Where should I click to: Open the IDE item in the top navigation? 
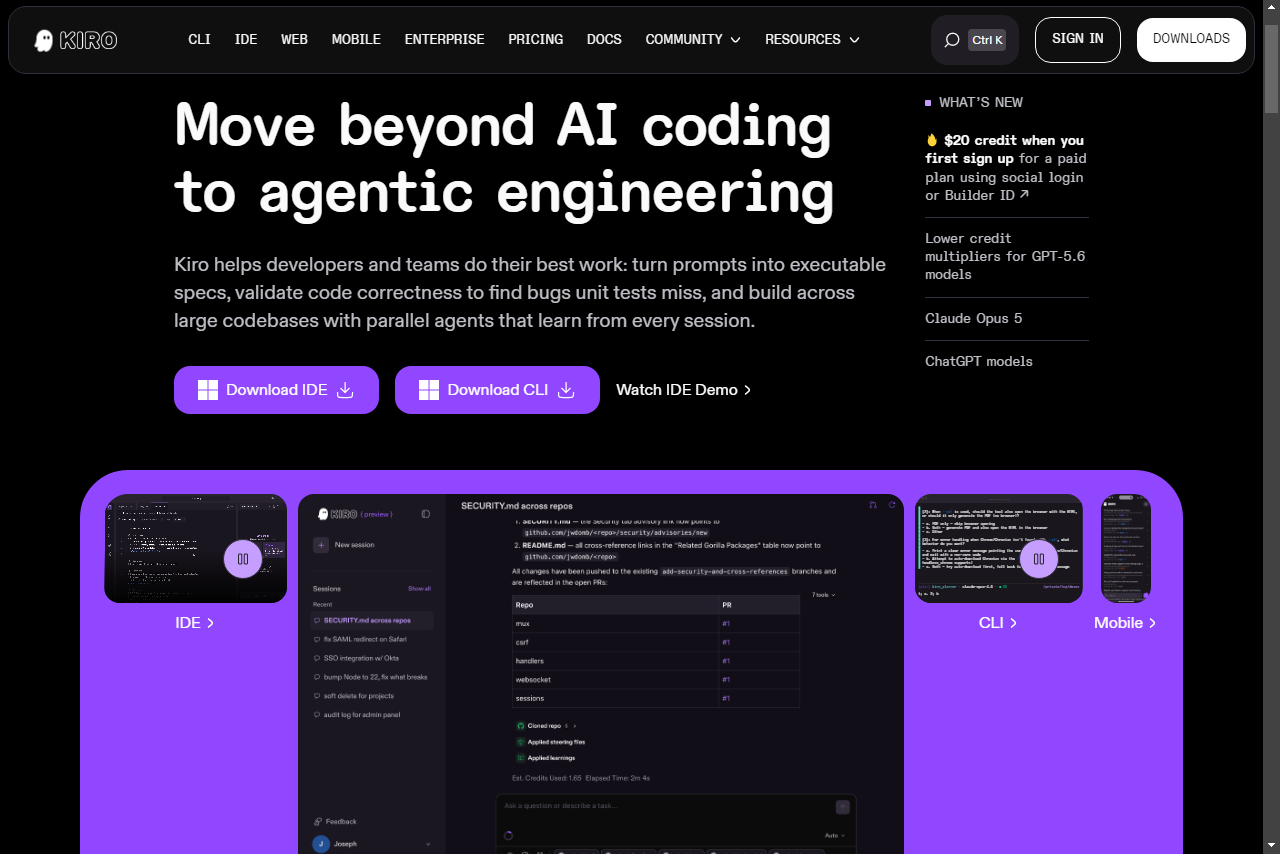[246, 40]
